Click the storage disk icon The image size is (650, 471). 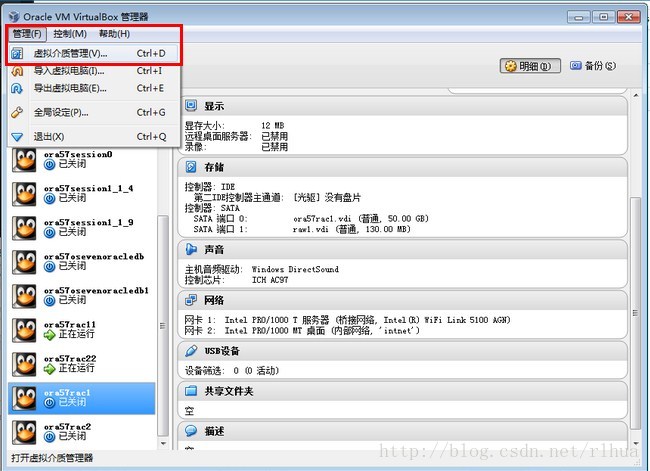(x=191, y=167)
